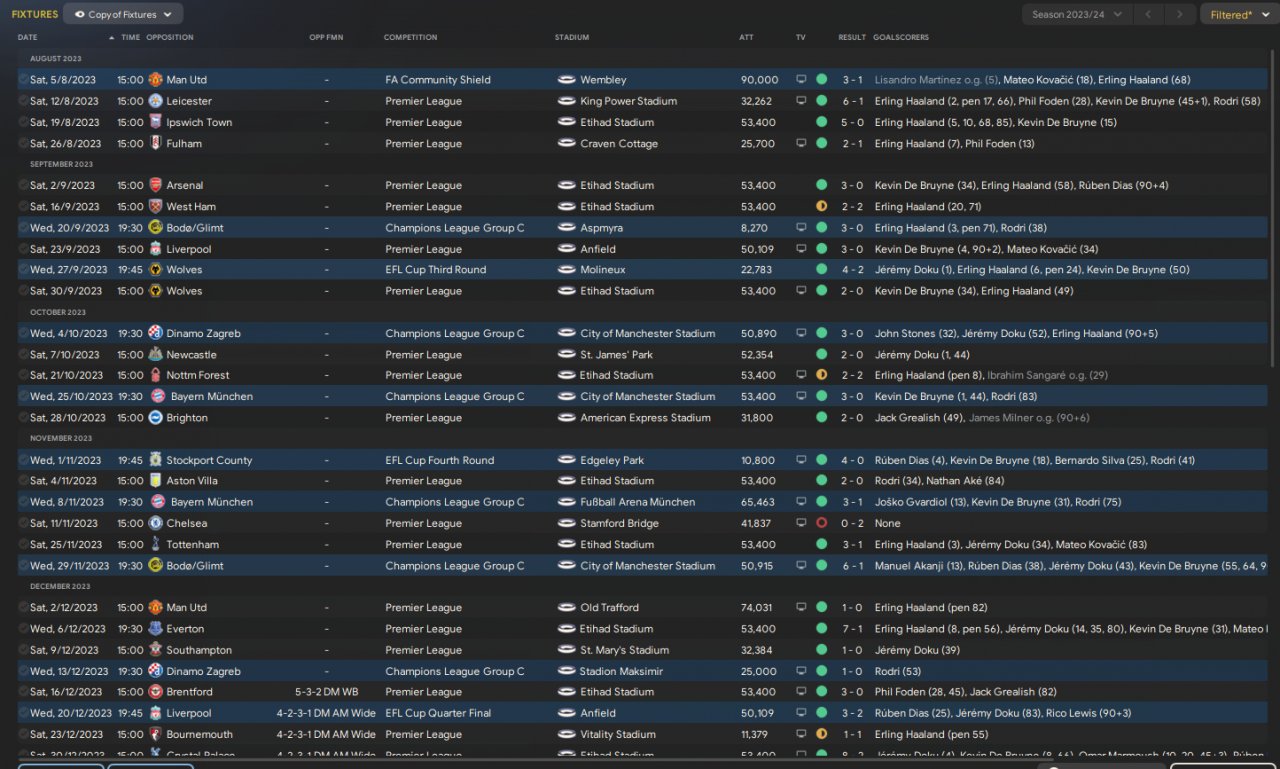Image resolution: width=1280 pixels, height=769 pixels.
Task: Toggle the checkmark for the Wed 4/10/2023 fixture
Action: click(23, 333)
